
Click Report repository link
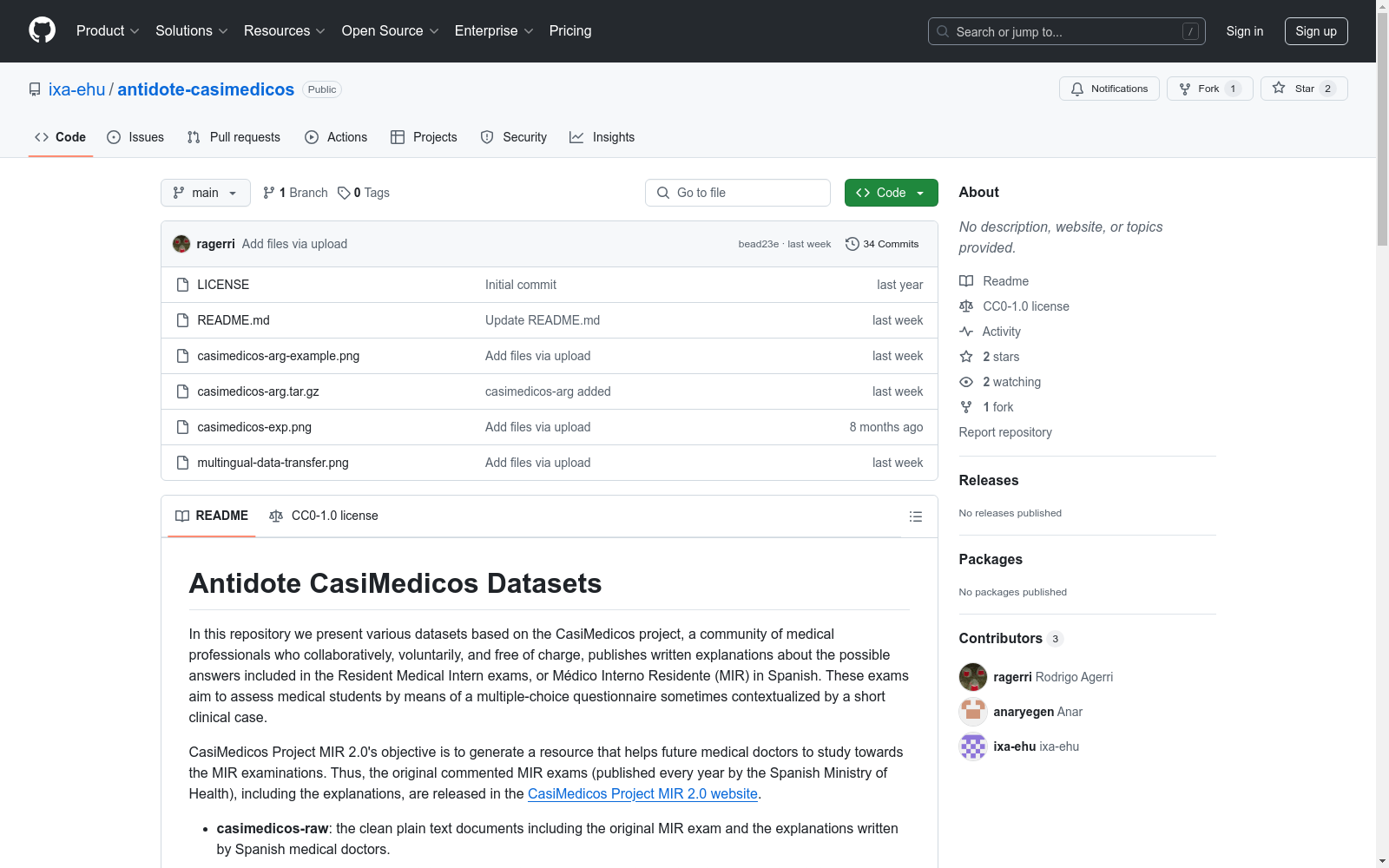coord(1005,432)
